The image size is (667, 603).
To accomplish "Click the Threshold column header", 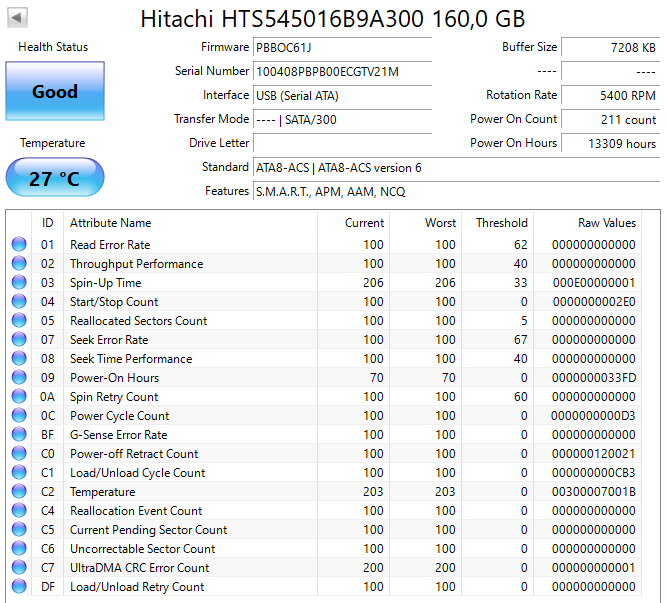I will (498, 223).
